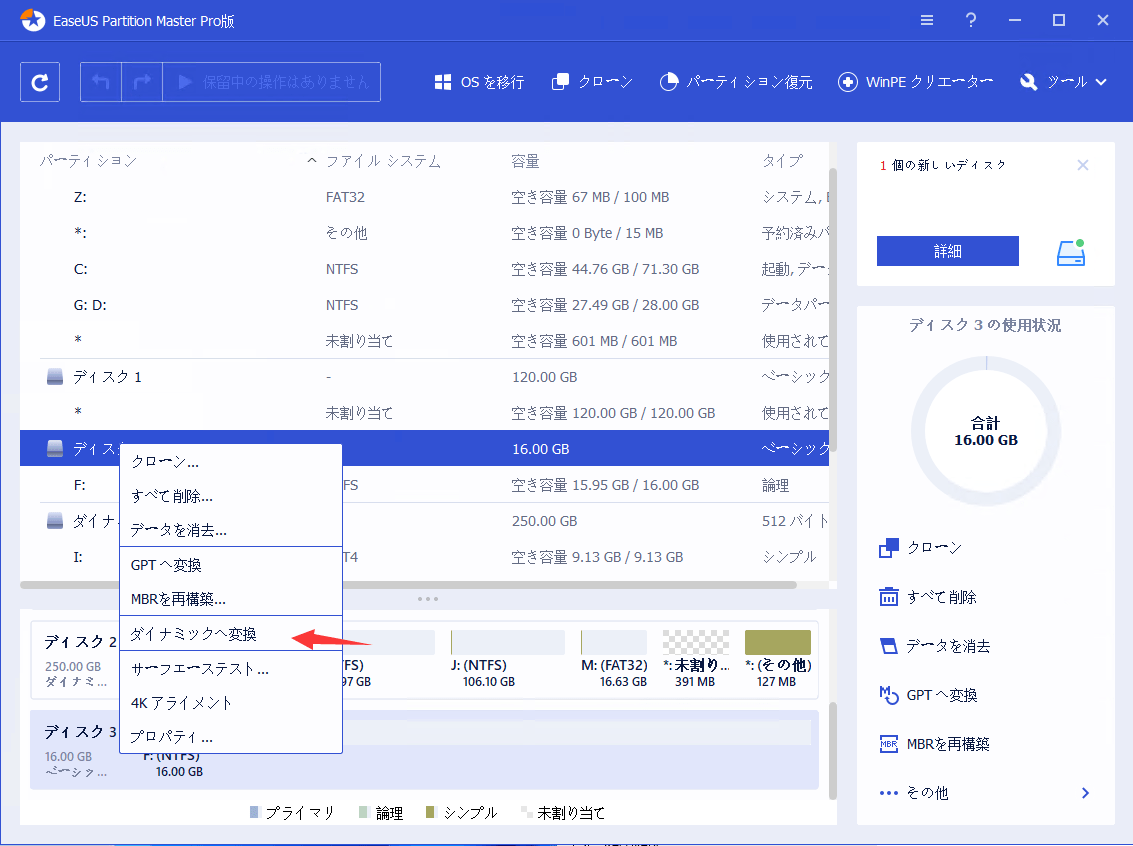This screenshot has width=1133, height=846.
Task: Click the undo arrow icon
Action: (100, 81)
